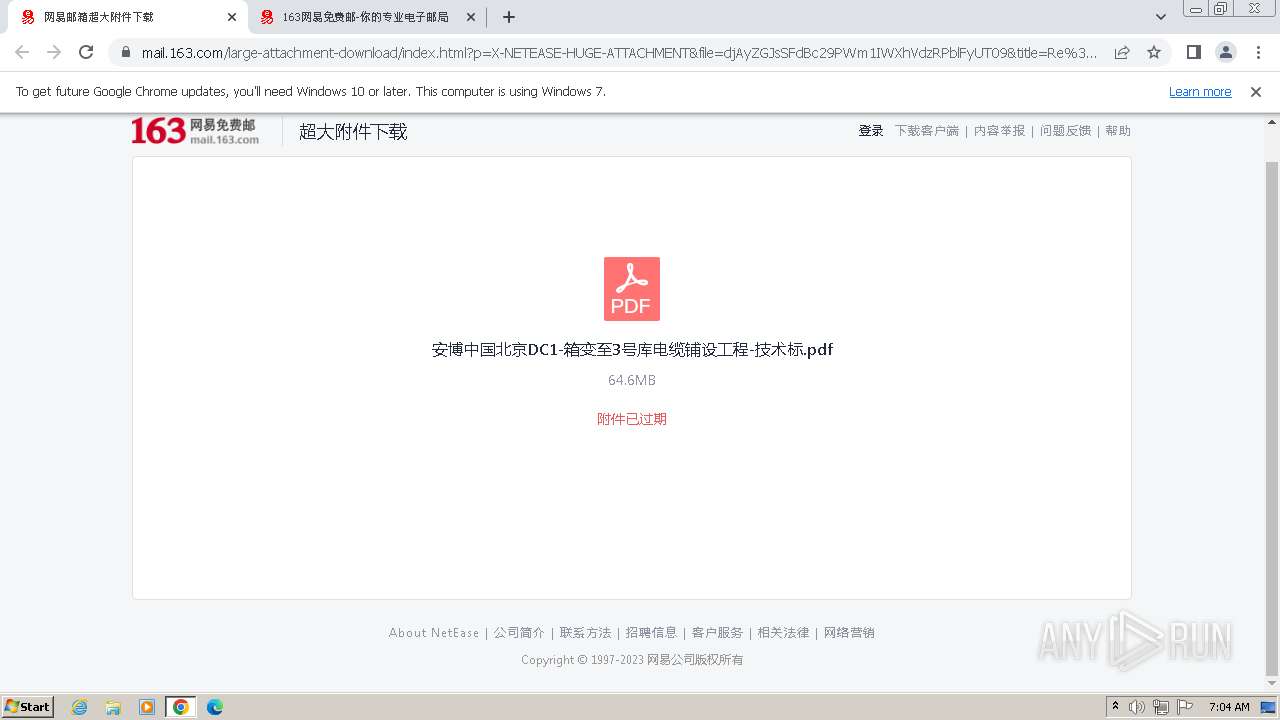The height and width of the screenshot is (720, 1280).
Task: Click the red 附件已过期 message
Action: tap(632, 419)
